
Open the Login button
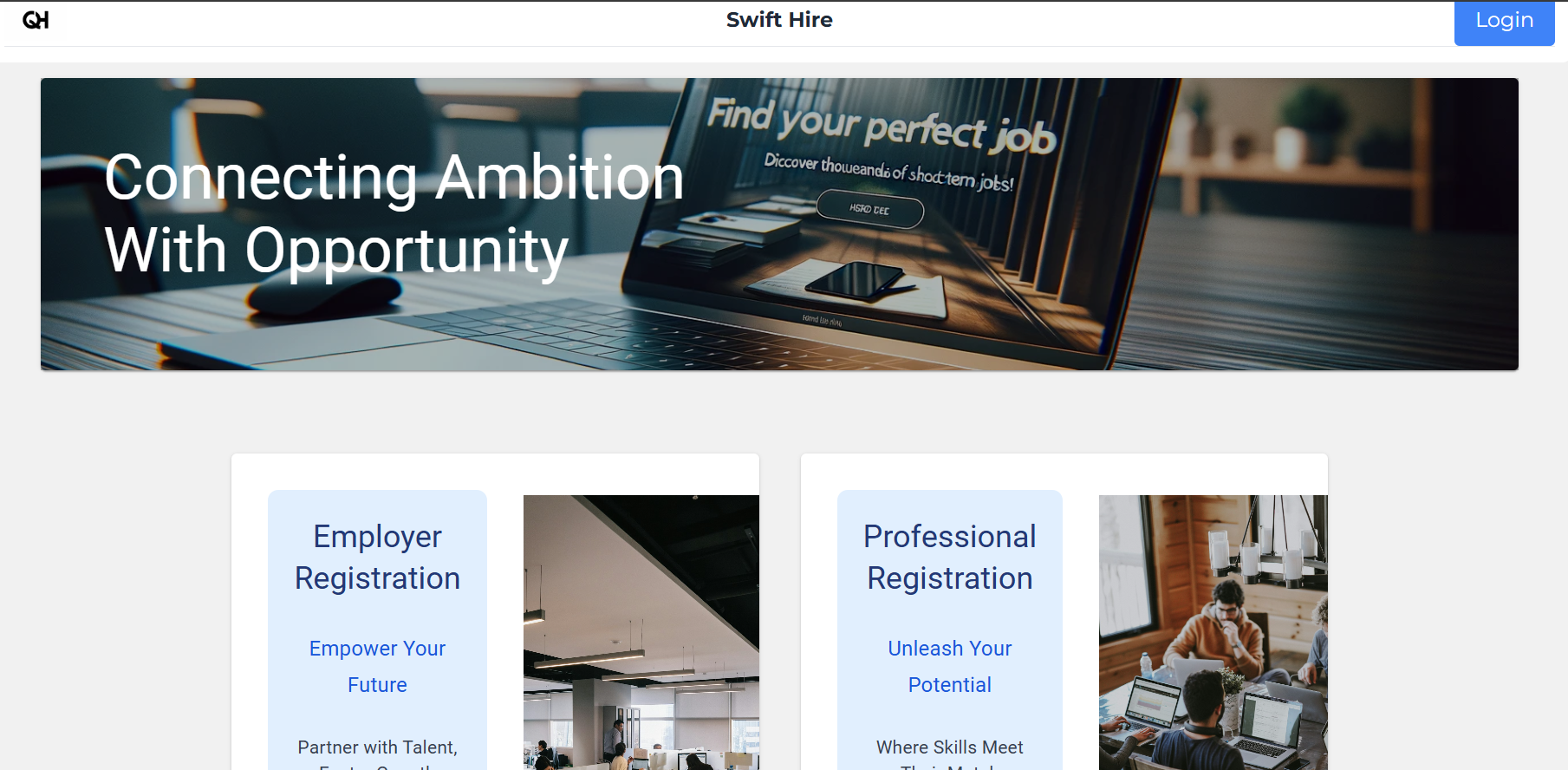point(1504,23)
